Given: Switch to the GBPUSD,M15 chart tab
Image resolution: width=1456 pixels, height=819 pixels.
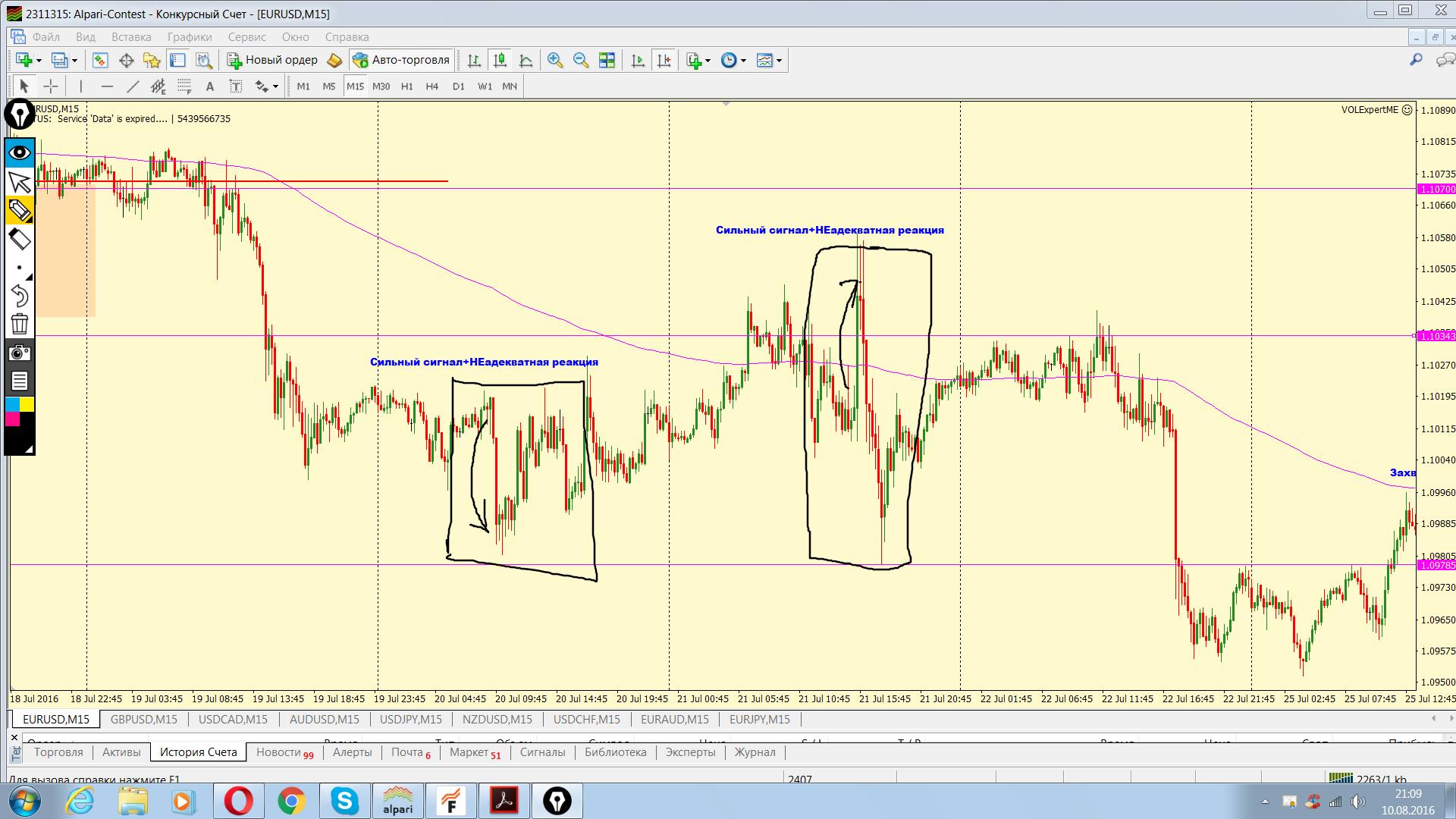Looking at the screenshot, I should coord(144,719).
